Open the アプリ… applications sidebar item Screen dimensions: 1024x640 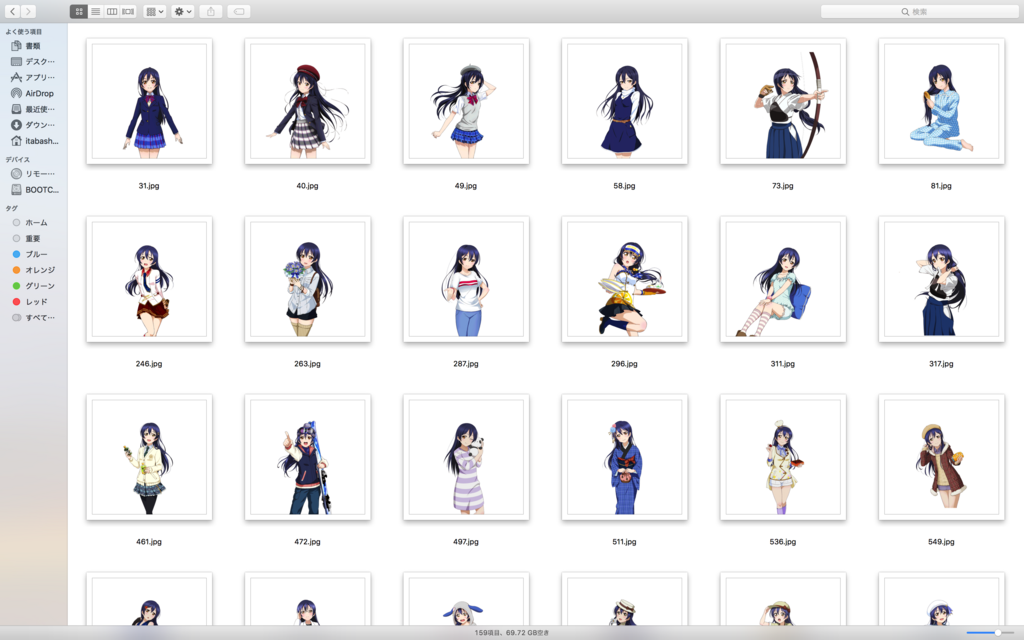pyautogui.click(x=33, y=77)
